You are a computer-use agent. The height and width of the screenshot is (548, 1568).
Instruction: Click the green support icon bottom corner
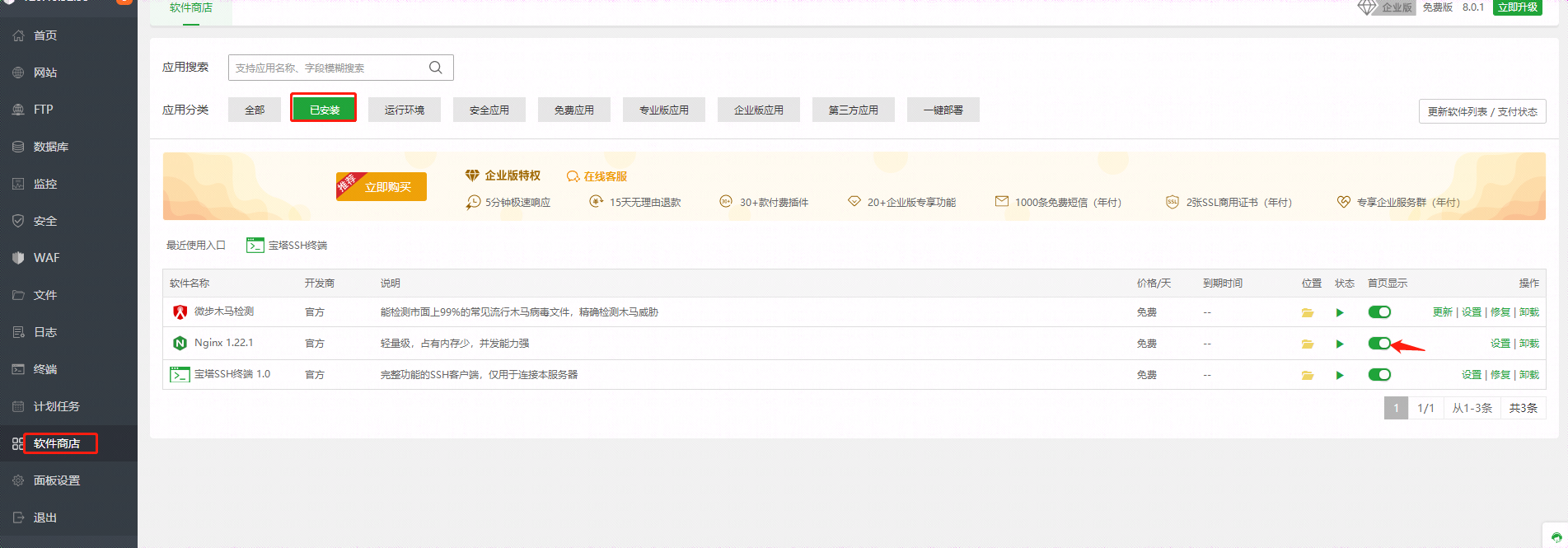coord(1556,536)
